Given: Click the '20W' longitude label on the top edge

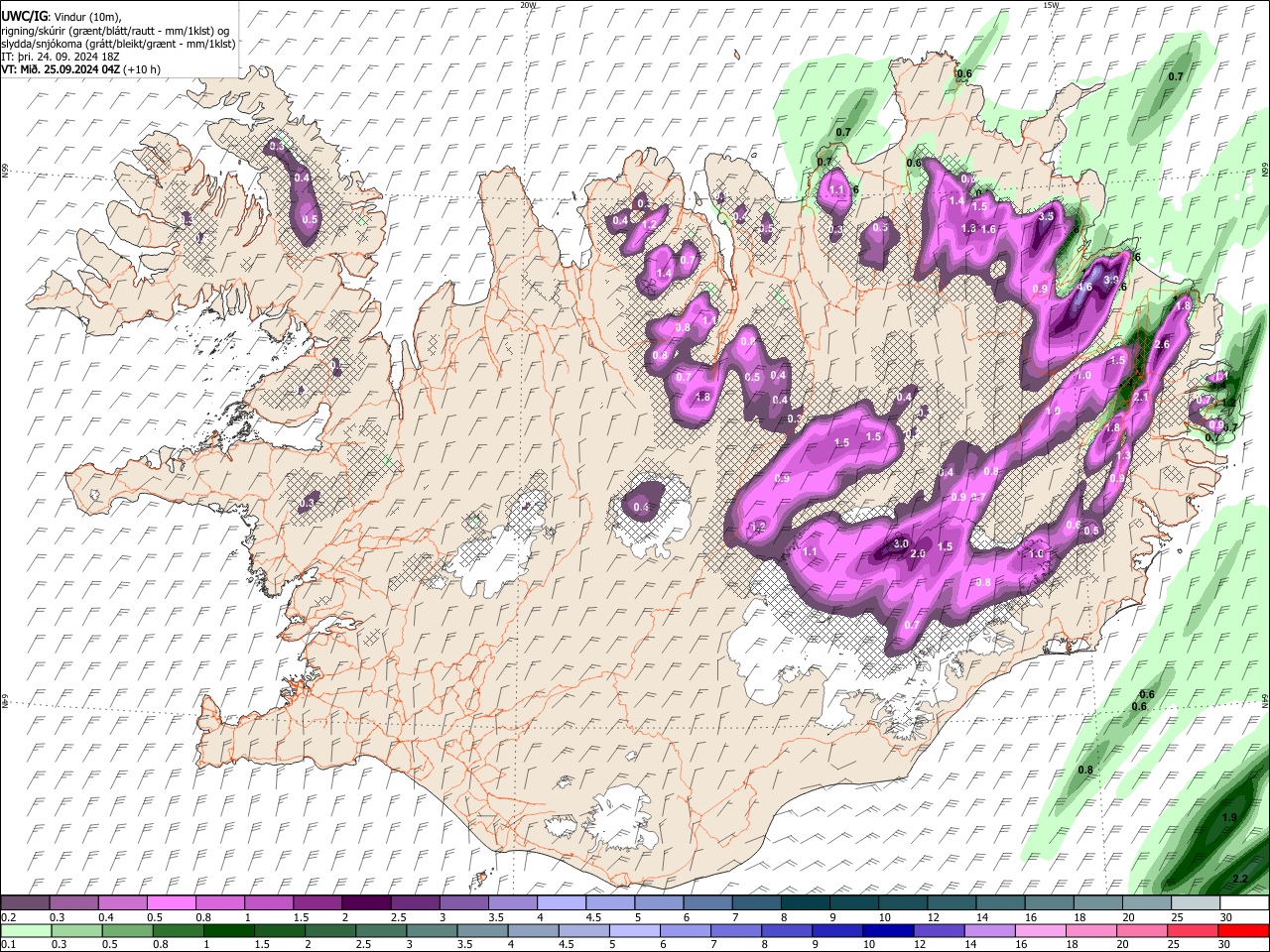Looking at the screenshot, I should tap(528, 5).
